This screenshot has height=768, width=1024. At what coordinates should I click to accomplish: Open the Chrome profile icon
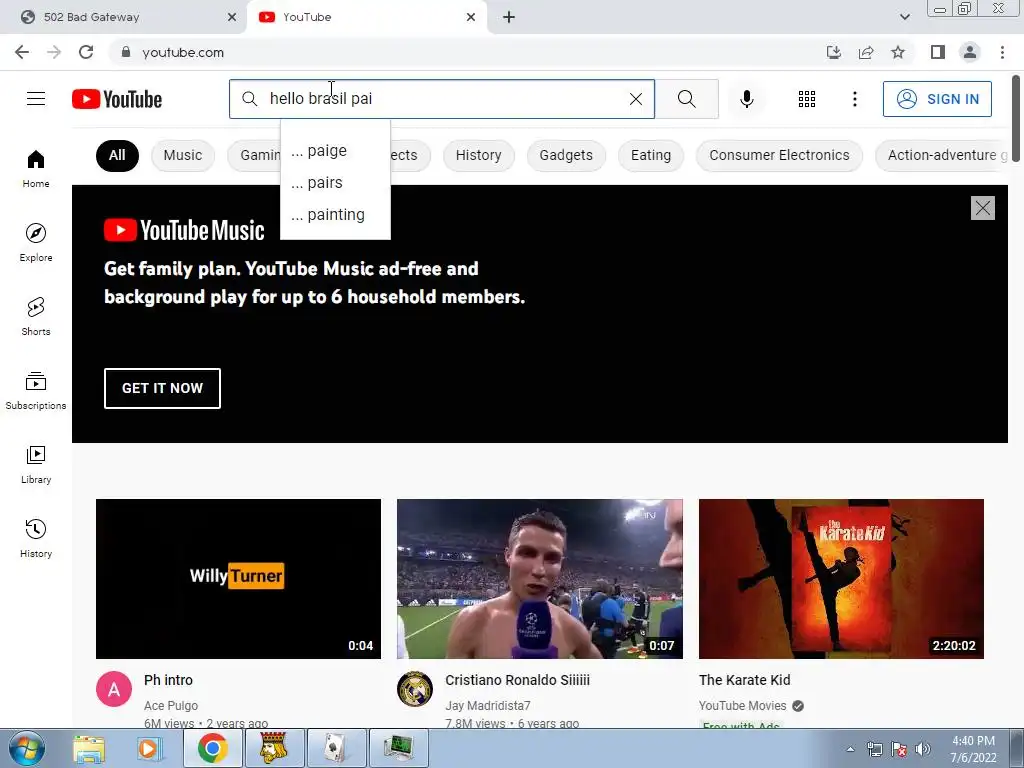(x=970, y=52)
